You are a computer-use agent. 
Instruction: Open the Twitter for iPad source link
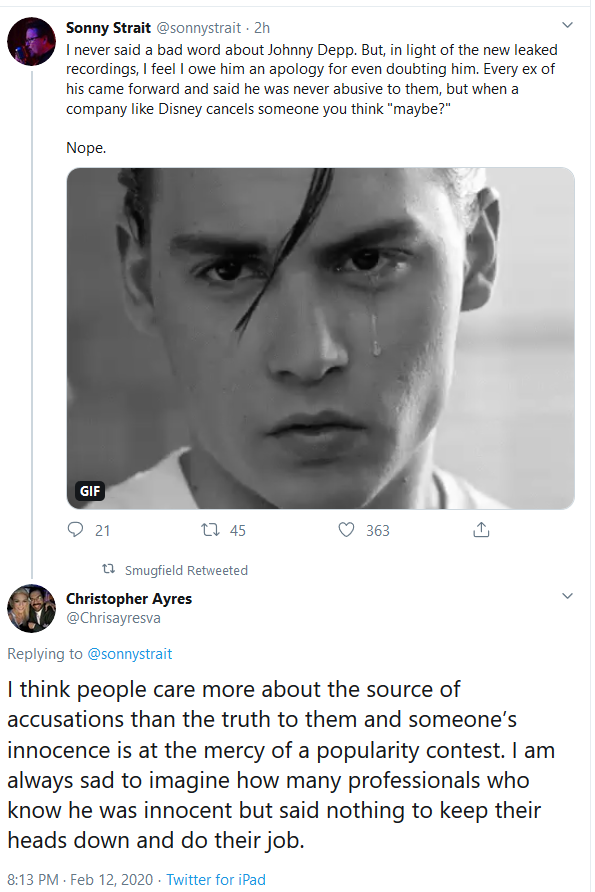point(216,879)
